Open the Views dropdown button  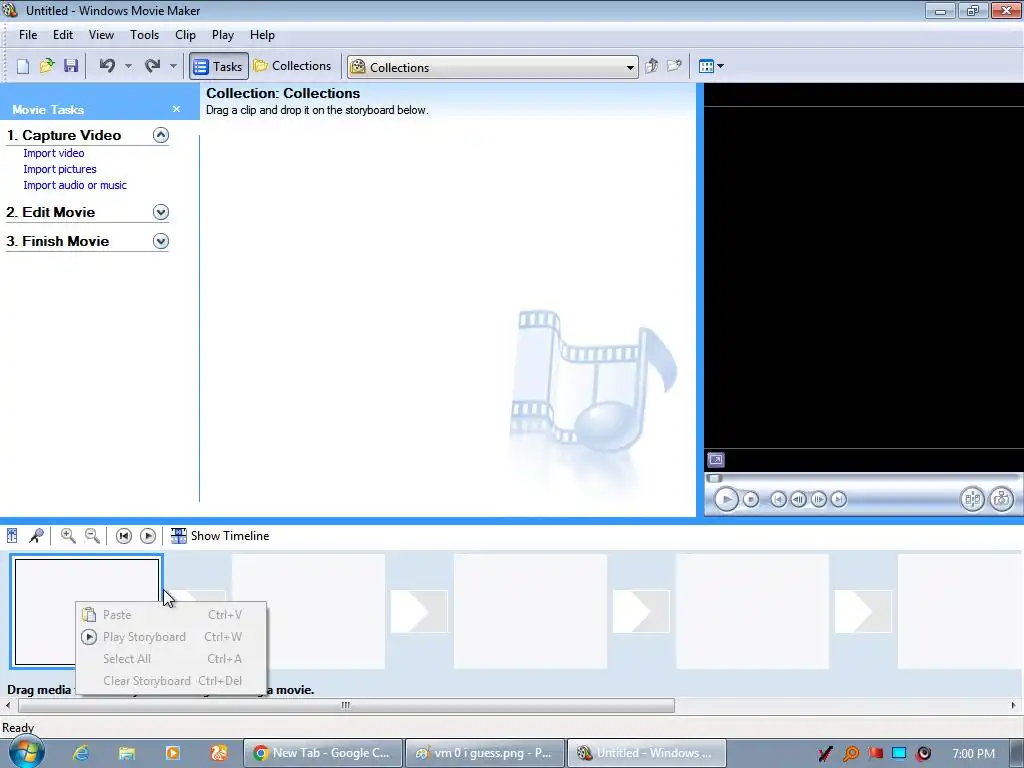[x=711, y=66]
